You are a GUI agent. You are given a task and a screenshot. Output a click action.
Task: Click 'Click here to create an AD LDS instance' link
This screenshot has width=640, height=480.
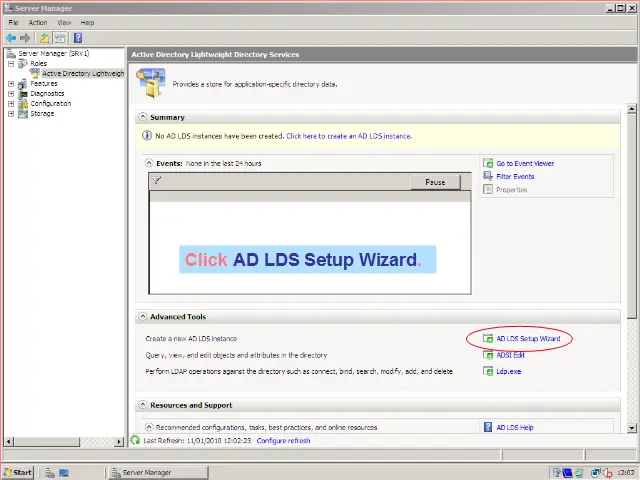(x=349, y=136)
